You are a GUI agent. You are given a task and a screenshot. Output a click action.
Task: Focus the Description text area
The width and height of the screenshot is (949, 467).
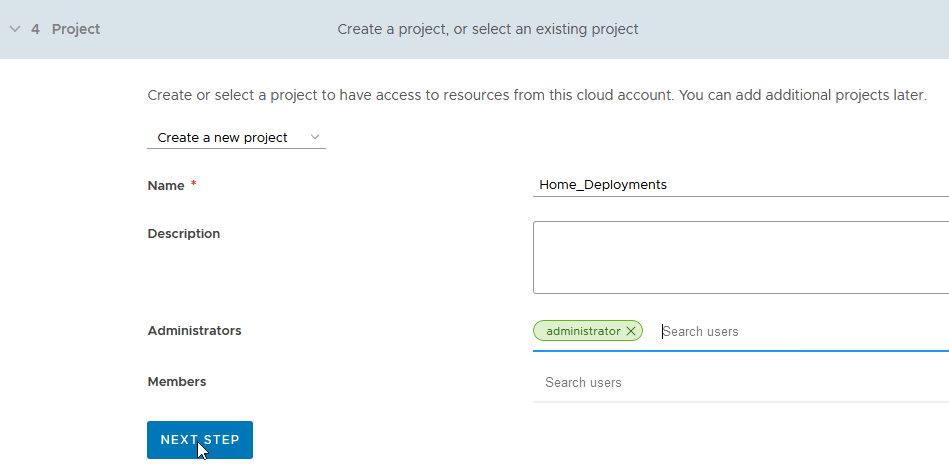740,257
